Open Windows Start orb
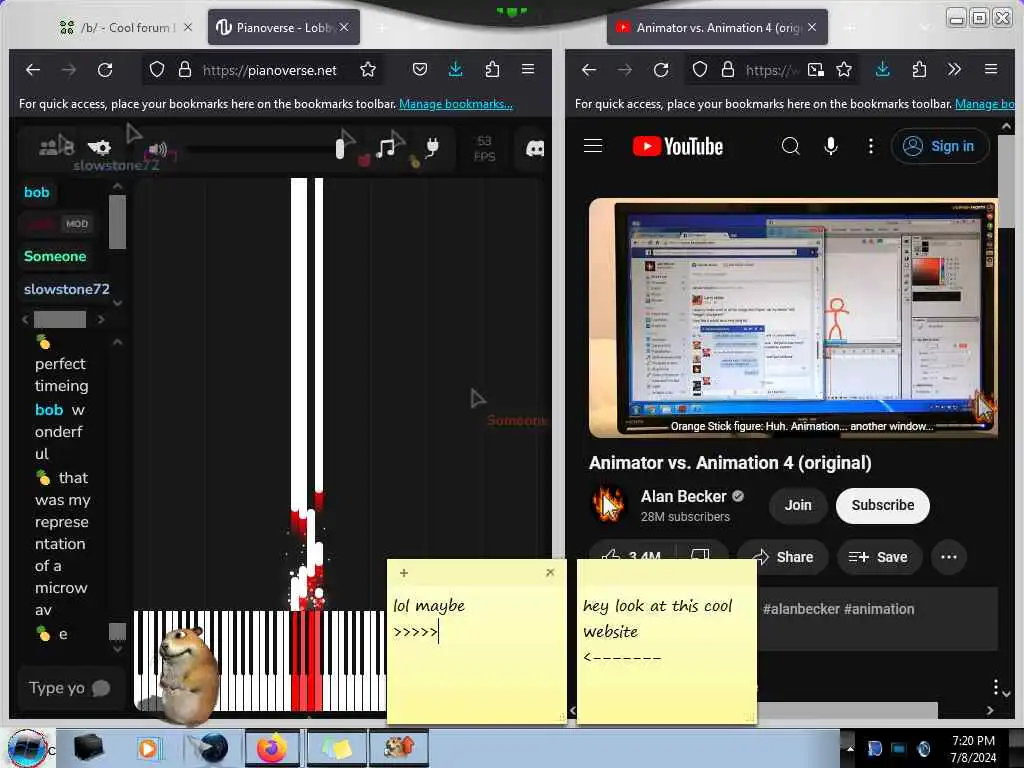 pyautogui.click(x=27, y=748)
